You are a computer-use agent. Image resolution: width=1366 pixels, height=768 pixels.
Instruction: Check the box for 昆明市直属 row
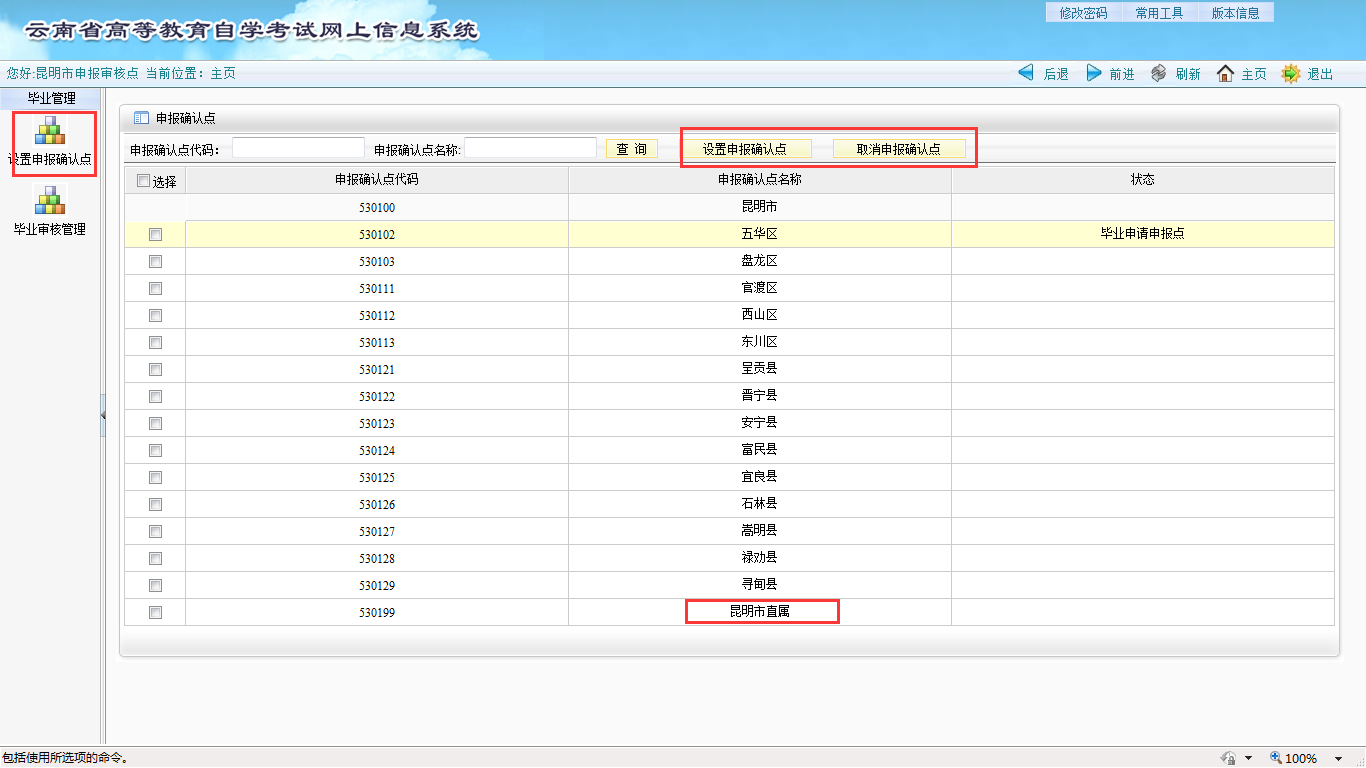click(155, 613)
